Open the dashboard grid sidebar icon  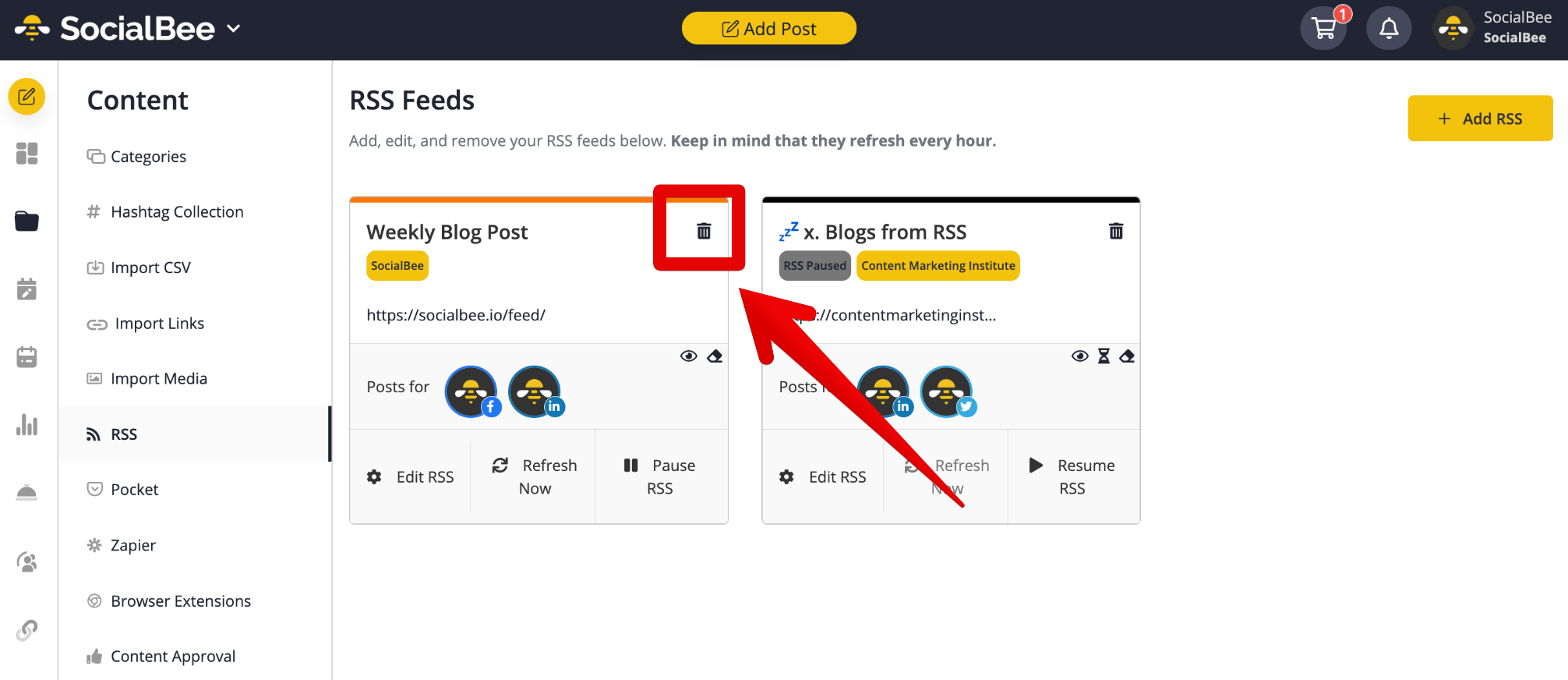pos(26,154)
